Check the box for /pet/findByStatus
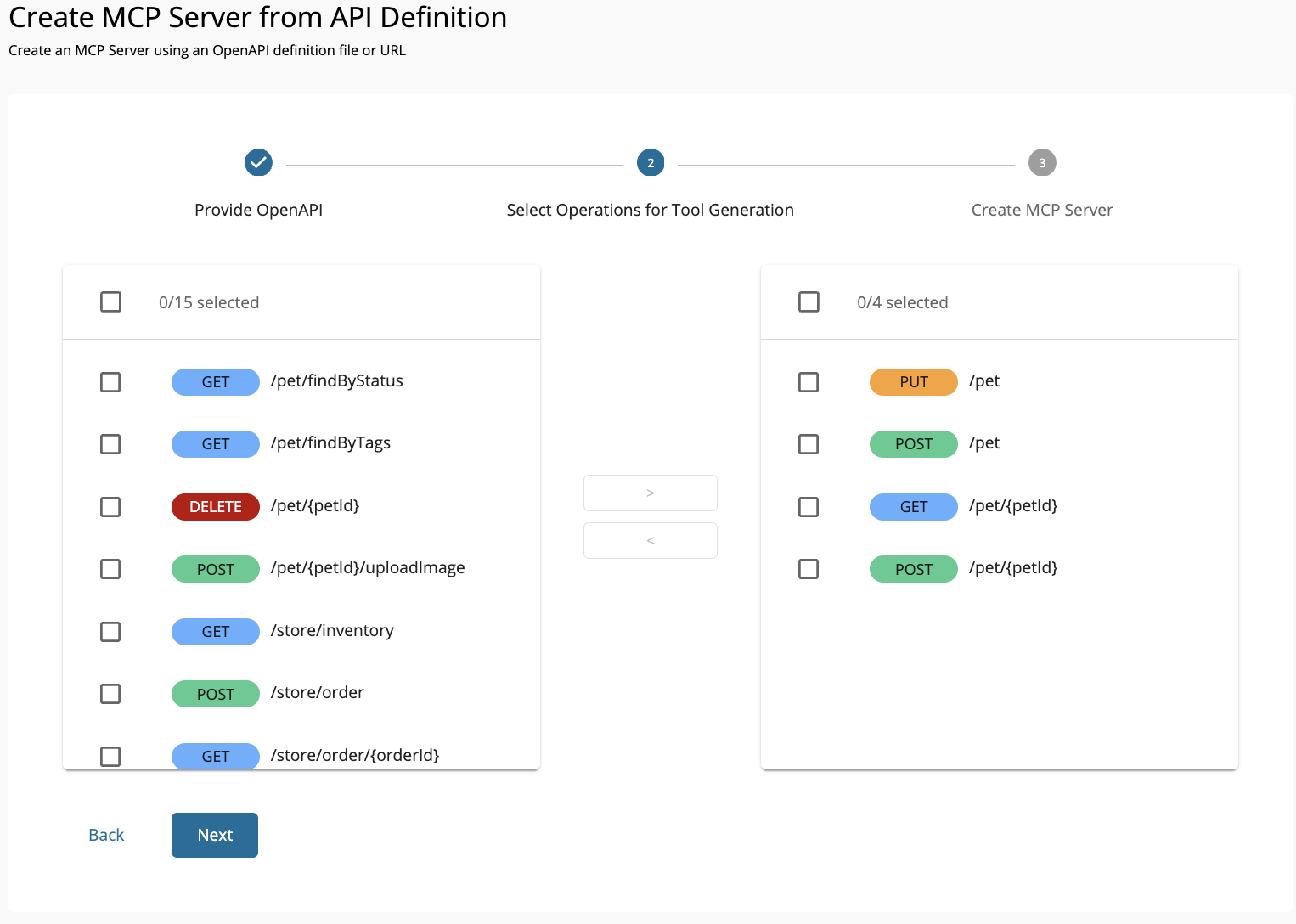 point(110,381)
